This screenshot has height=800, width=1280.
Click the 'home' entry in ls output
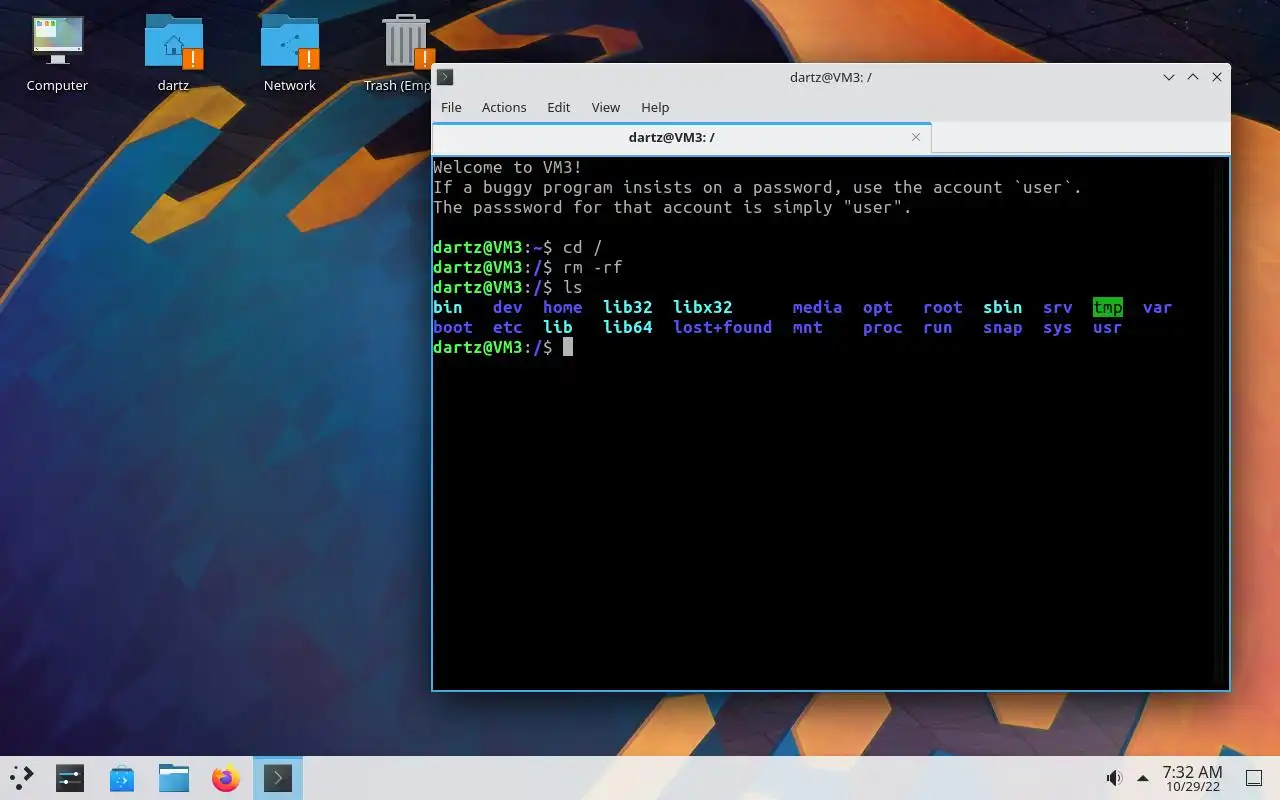pos(563,308)
